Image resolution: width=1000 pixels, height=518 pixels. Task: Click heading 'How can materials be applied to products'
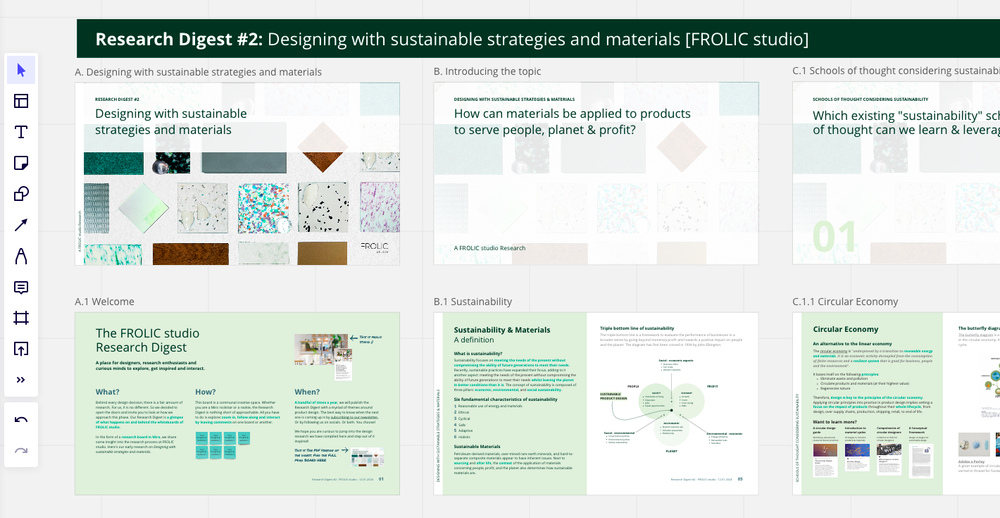point(572,114)
